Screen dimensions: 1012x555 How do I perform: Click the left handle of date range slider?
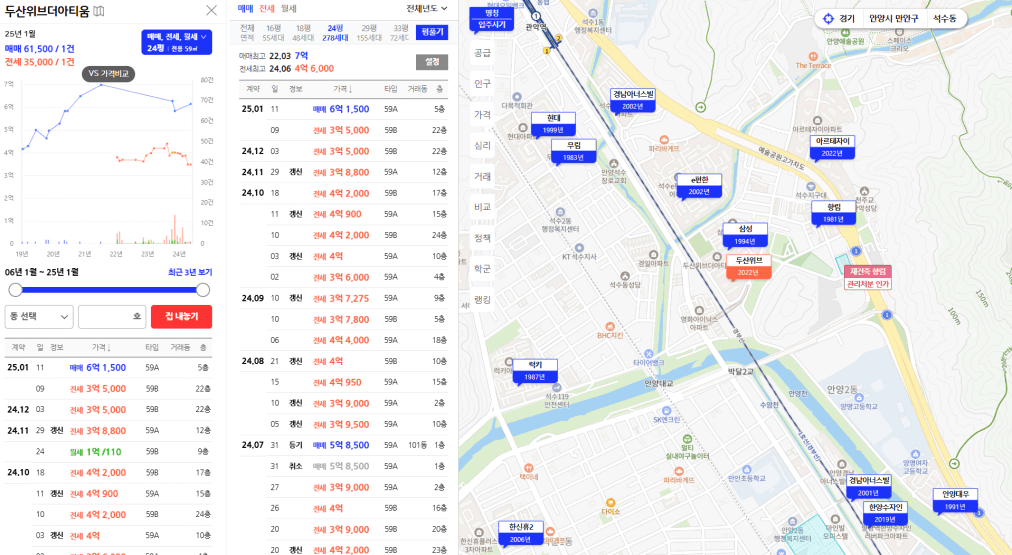15,290
